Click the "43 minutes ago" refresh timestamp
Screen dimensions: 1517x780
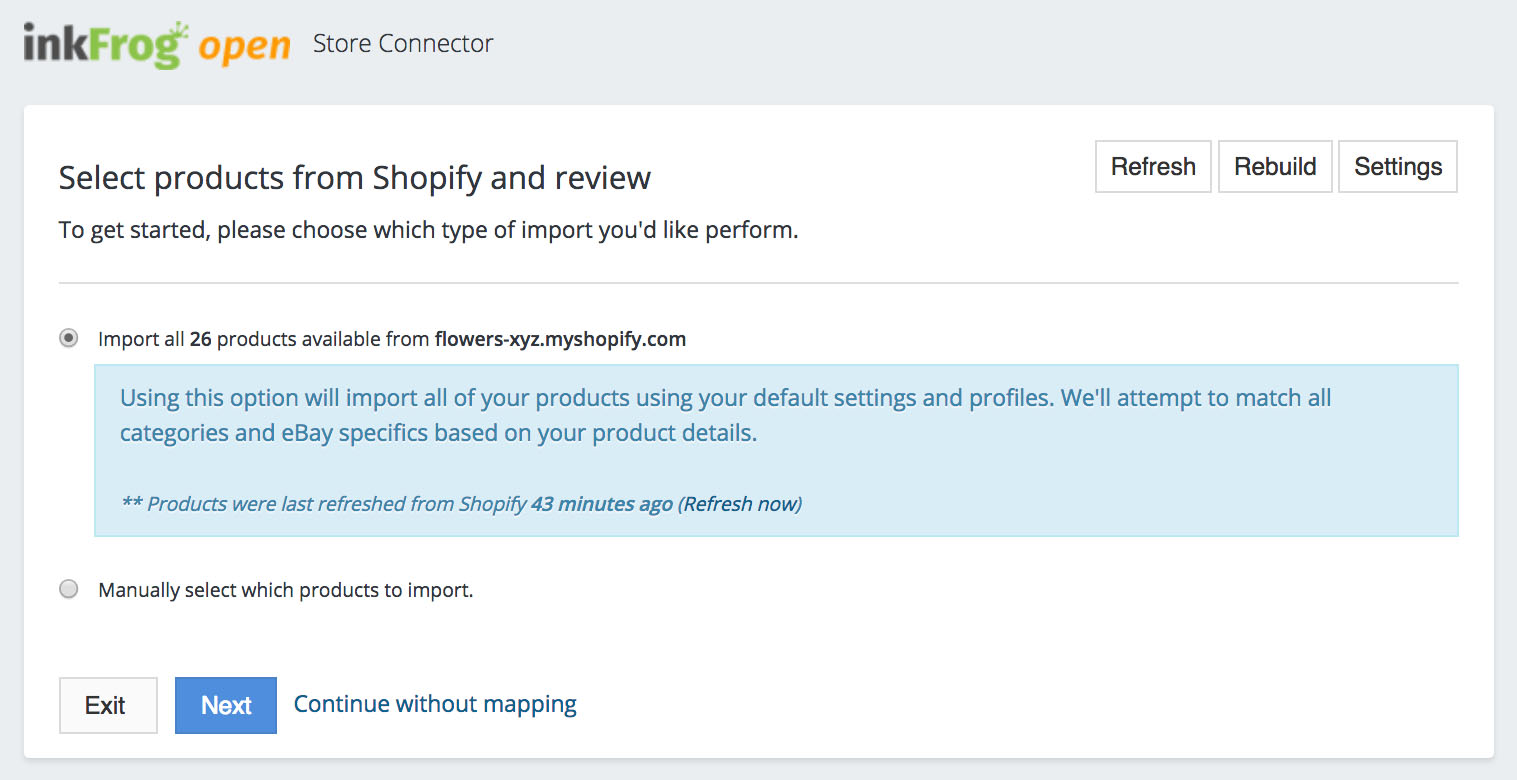601,504
